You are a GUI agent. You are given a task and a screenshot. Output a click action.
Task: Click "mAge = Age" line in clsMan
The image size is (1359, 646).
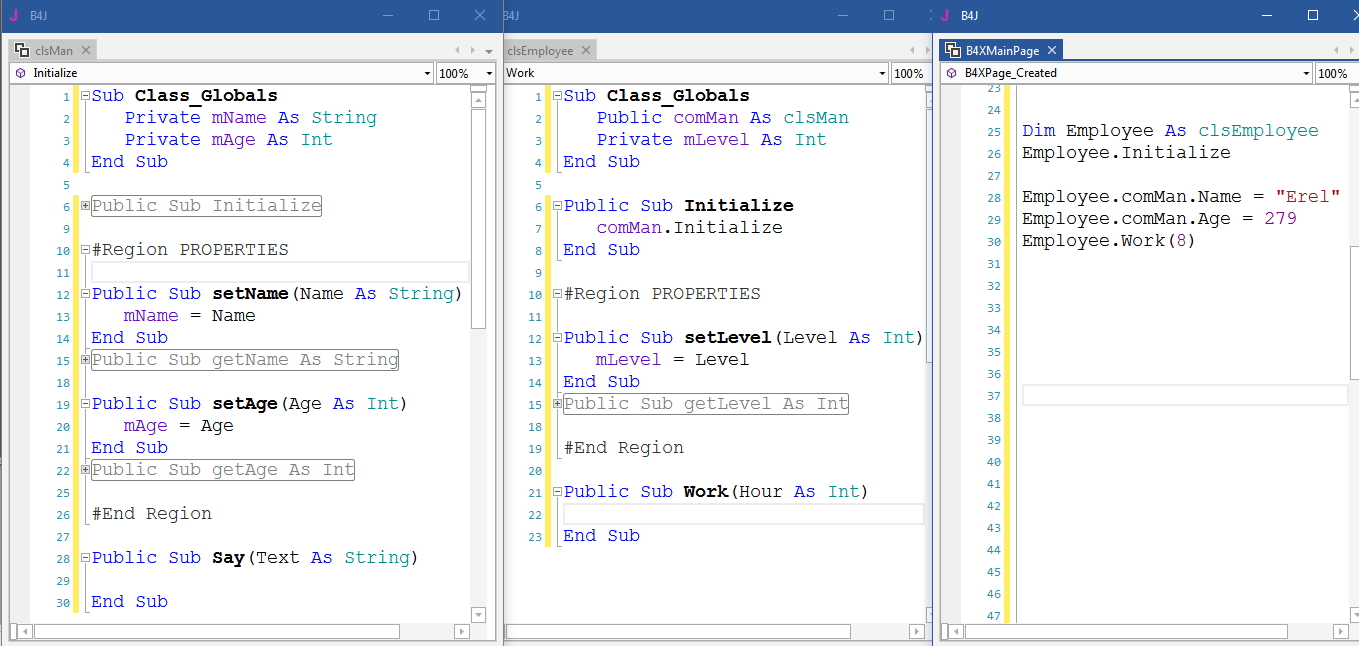[179, 426]
